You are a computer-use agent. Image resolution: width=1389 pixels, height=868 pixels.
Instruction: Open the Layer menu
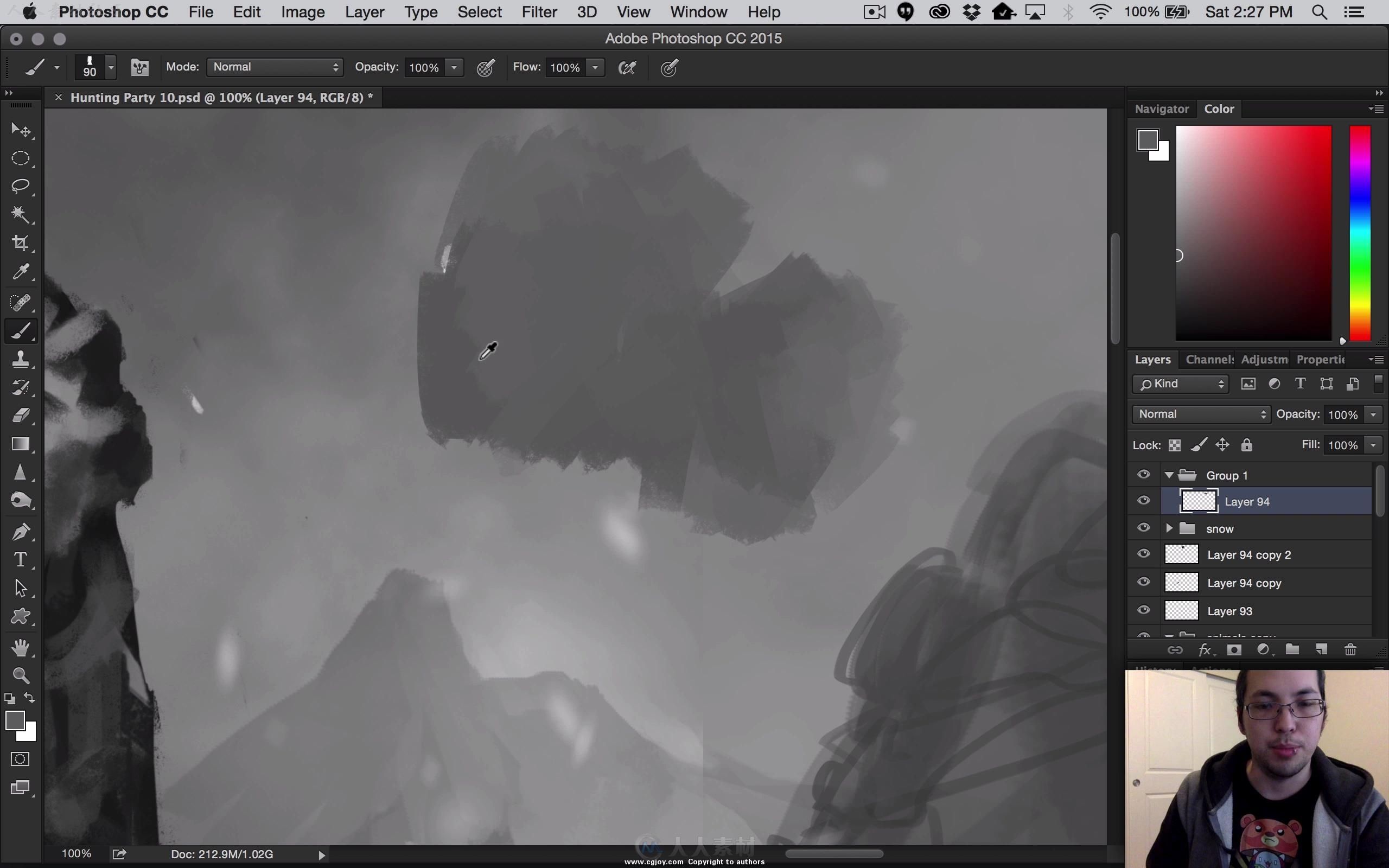pyautogui.click(x=365, y=12)
